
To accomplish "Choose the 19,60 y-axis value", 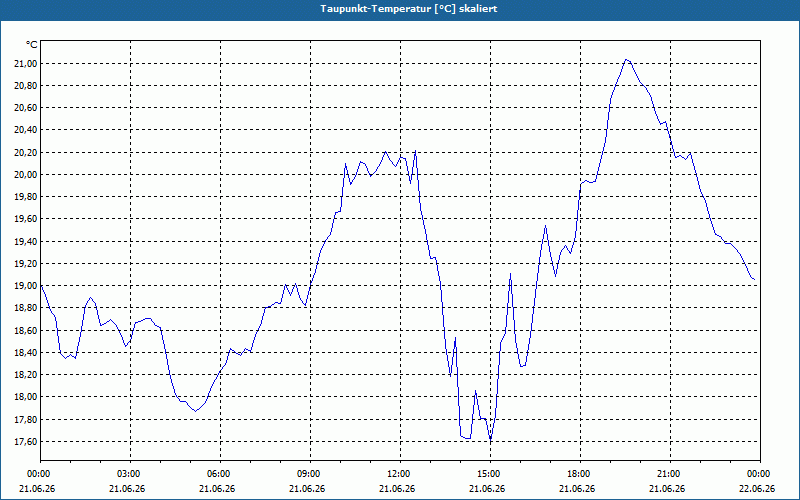I will 25,219.
